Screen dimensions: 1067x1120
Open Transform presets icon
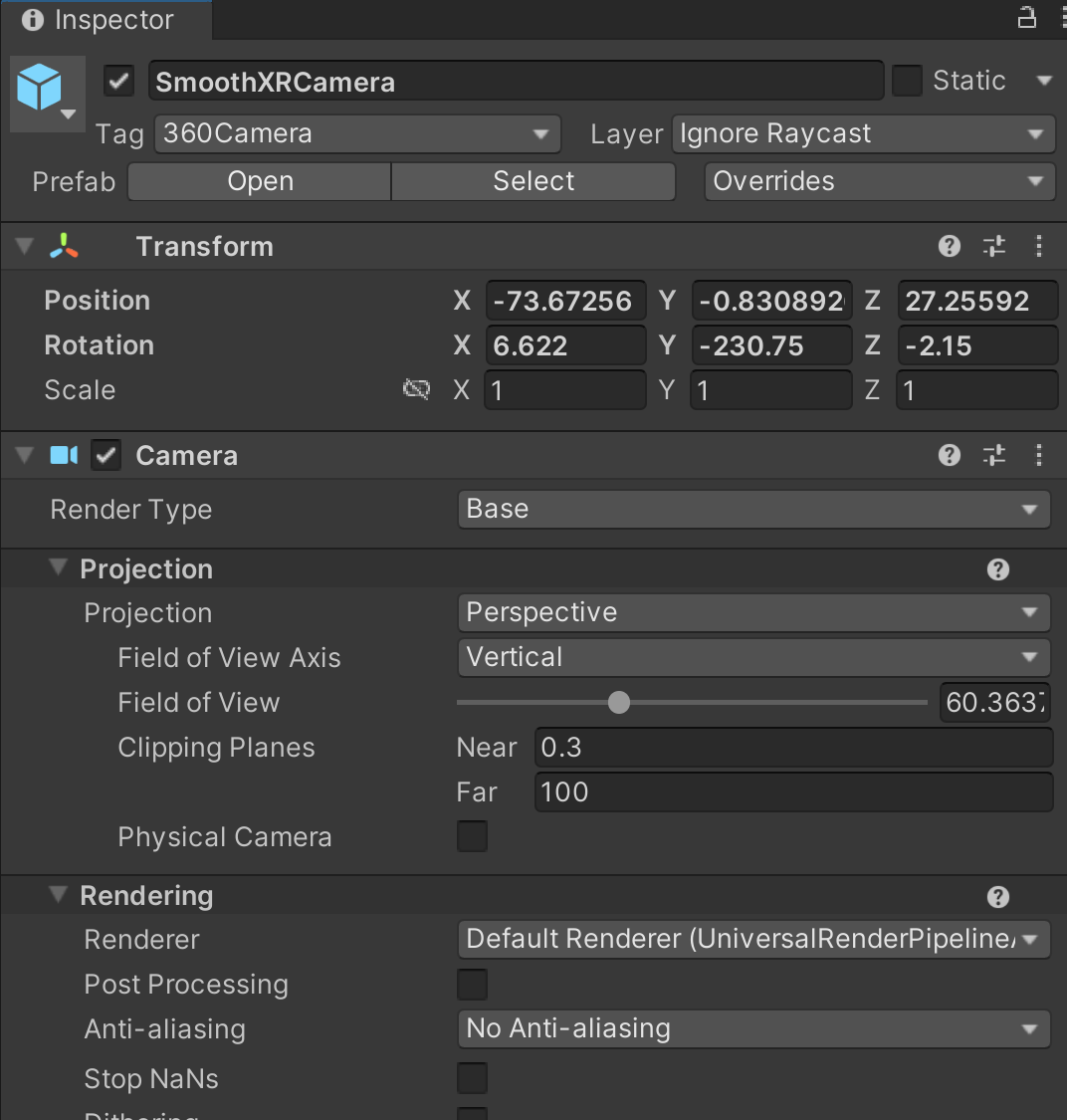click(x=994, y=247)
